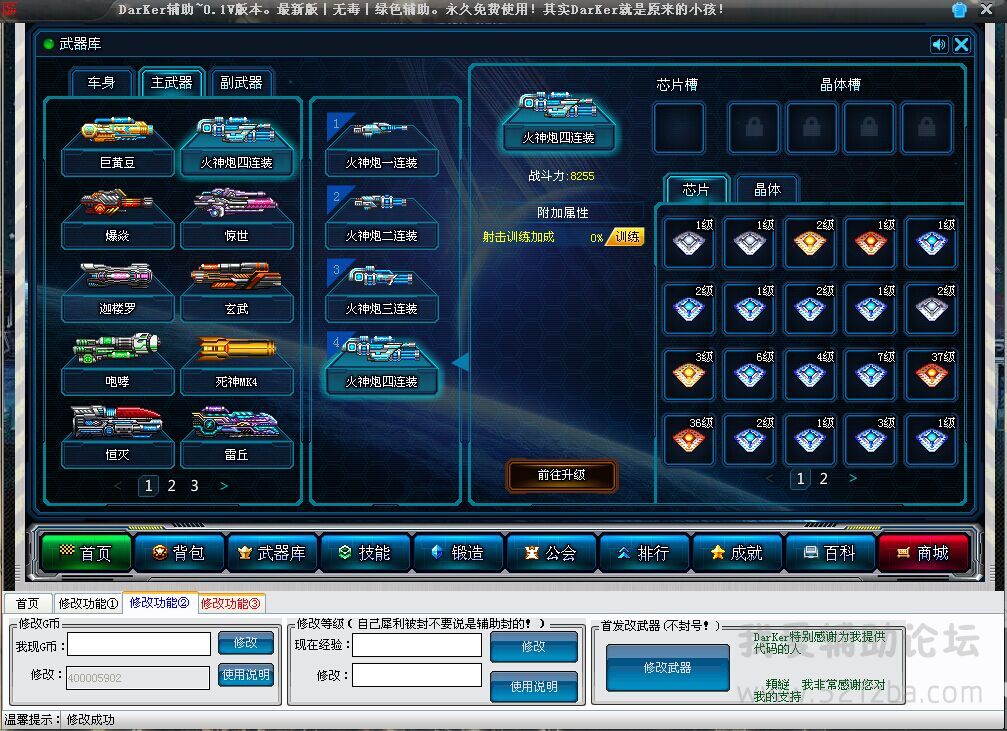Select the 爆焱 weapon icon
Viewport: 1007px width, 731px height.
[x=117, y=206]
